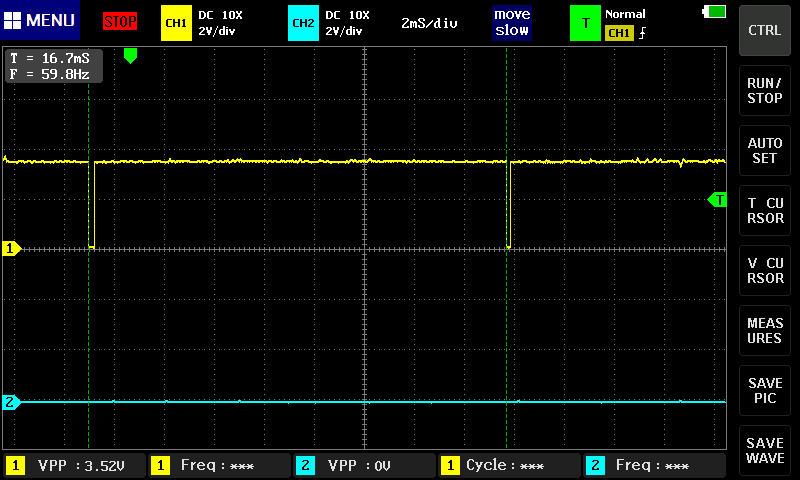Image resolution: width=800 pixels, height=480 pixels.
Task: Toggle the move slow speed button
Action: (512, 22)
